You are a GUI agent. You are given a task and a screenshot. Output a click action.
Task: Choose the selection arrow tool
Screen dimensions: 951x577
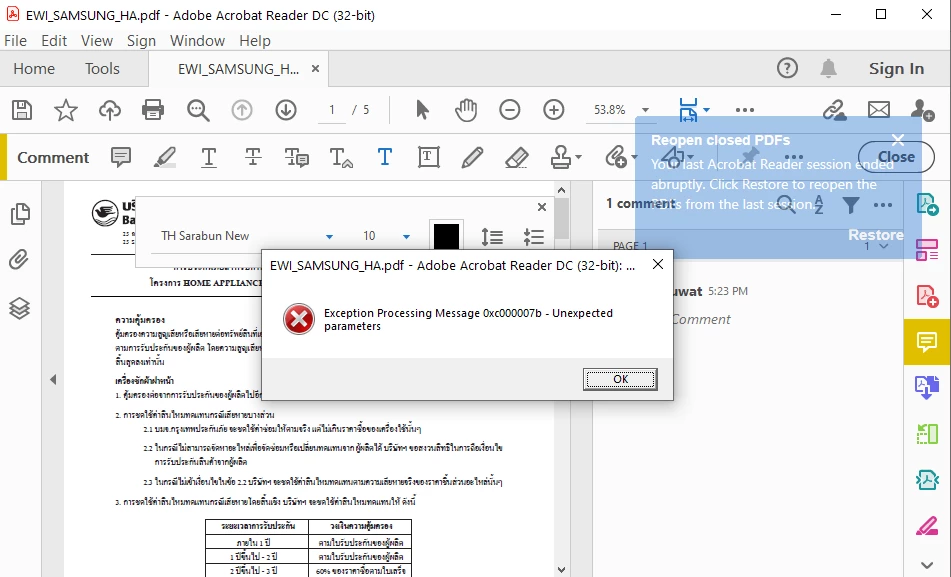tap(422, 110)
